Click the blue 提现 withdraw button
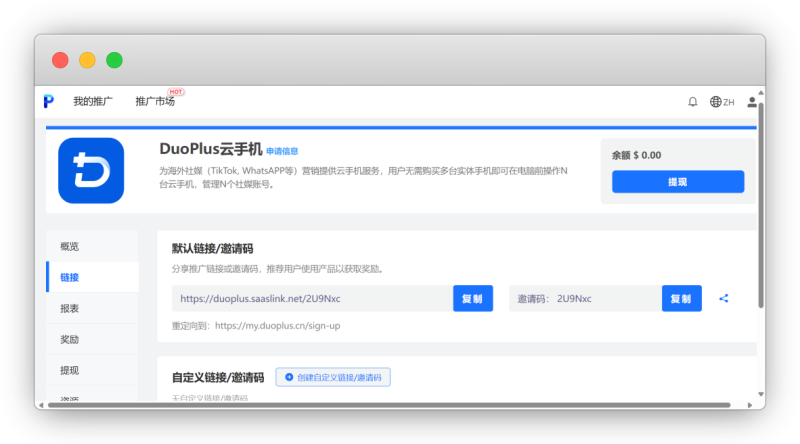The width and height of the screenshot is (800, 444). pyautogui.click(x=678, y=182)
